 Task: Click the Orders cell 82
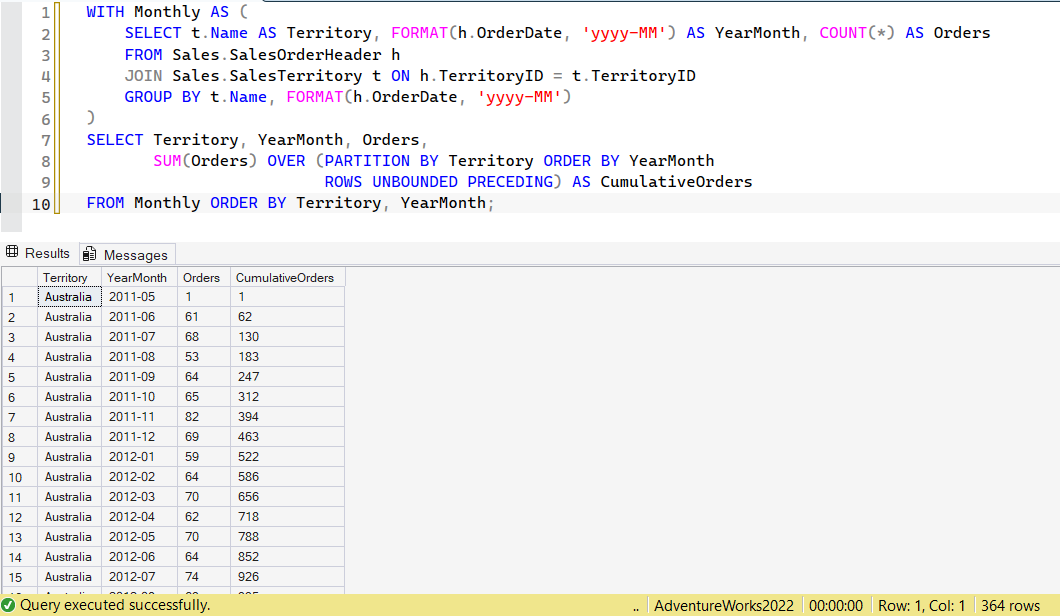[203, 417]
